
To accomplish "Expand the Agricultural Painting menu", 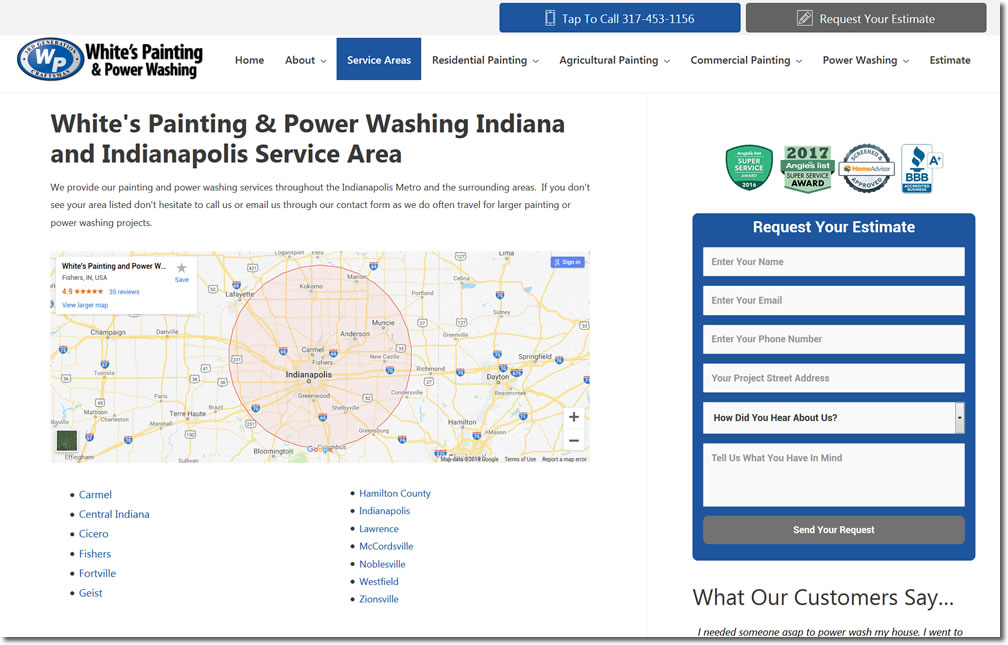I will tap(615, 60).
